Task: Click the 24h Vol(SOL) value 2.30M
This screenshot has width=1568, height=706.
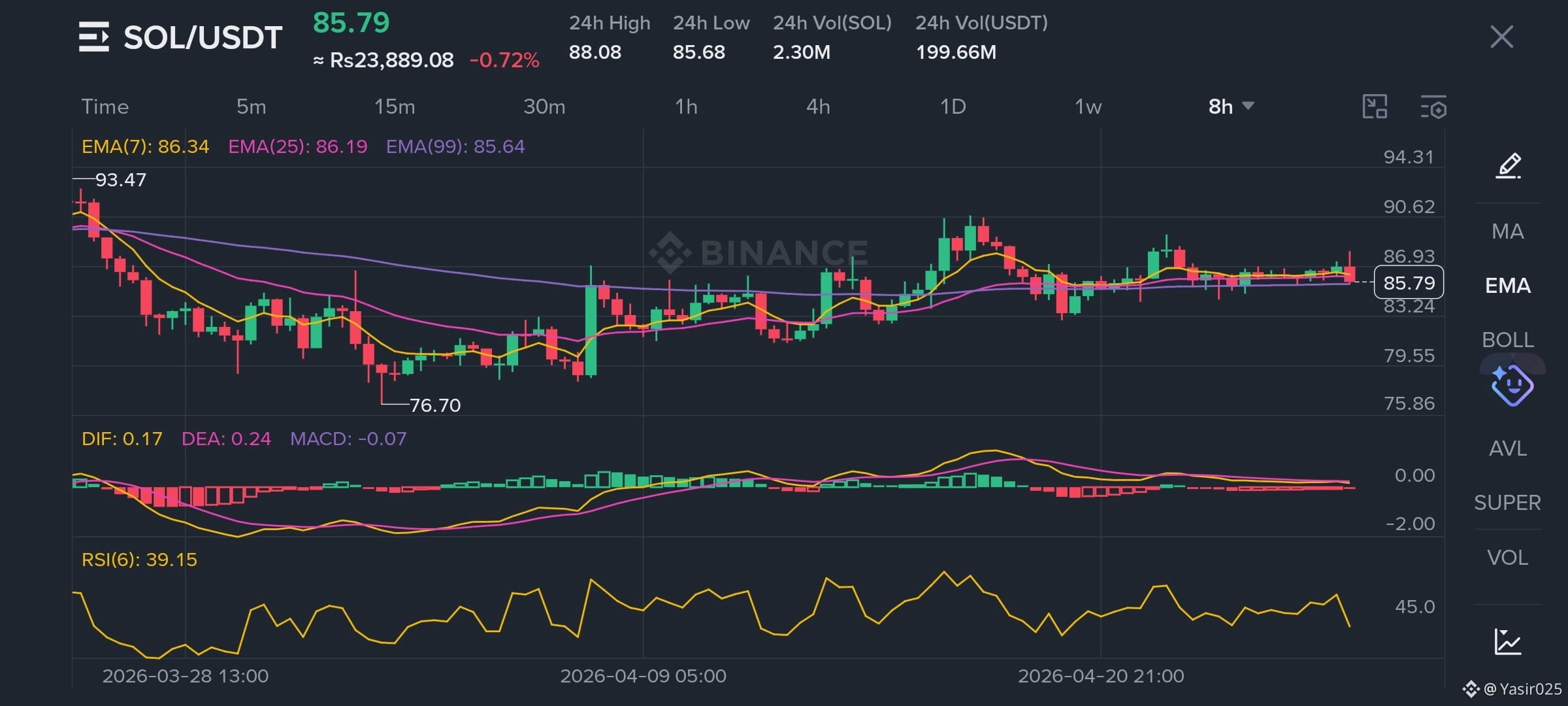Action: coord(802,52)
